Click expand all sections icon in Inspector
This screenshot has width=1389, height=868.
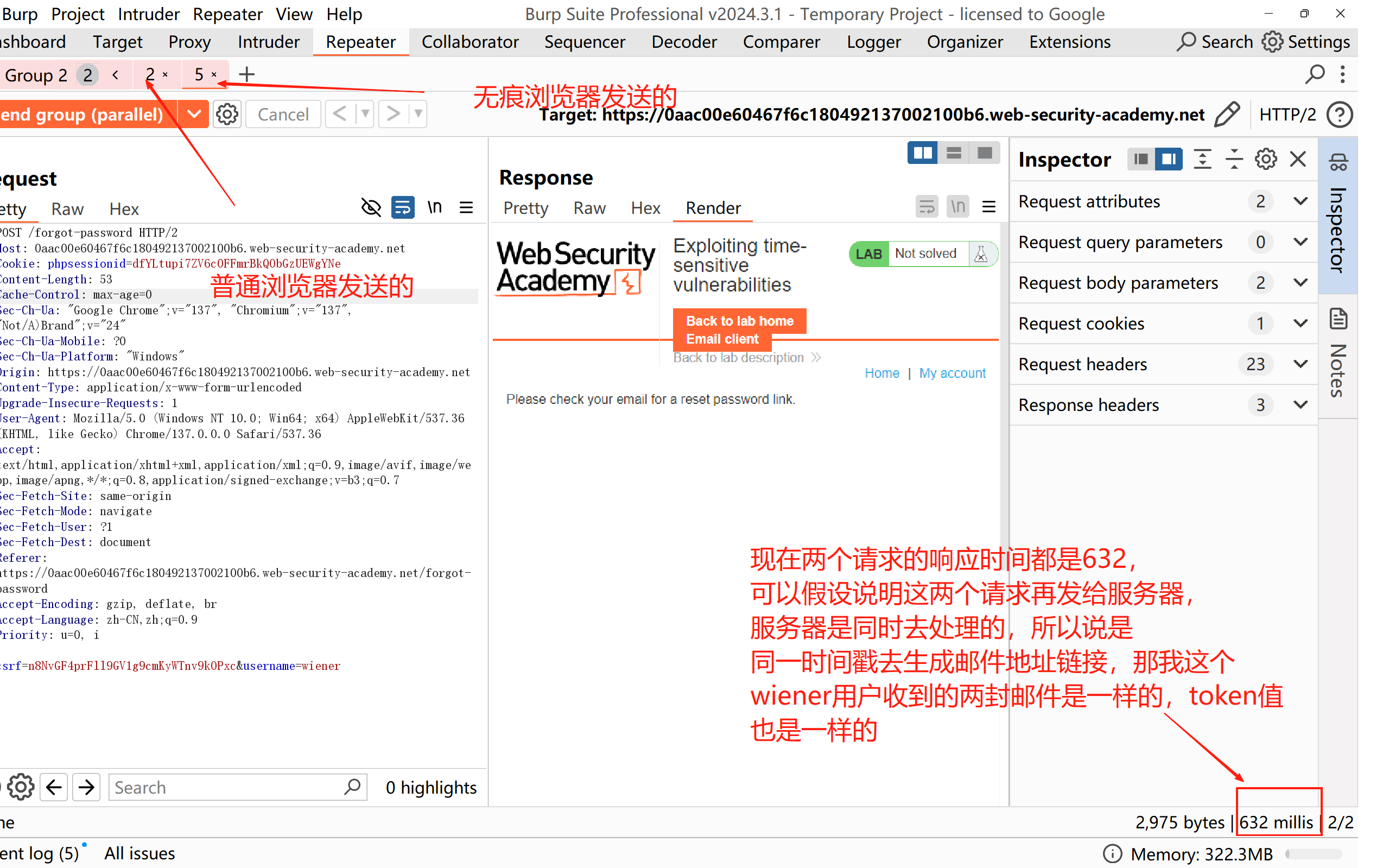(1202, 159)
